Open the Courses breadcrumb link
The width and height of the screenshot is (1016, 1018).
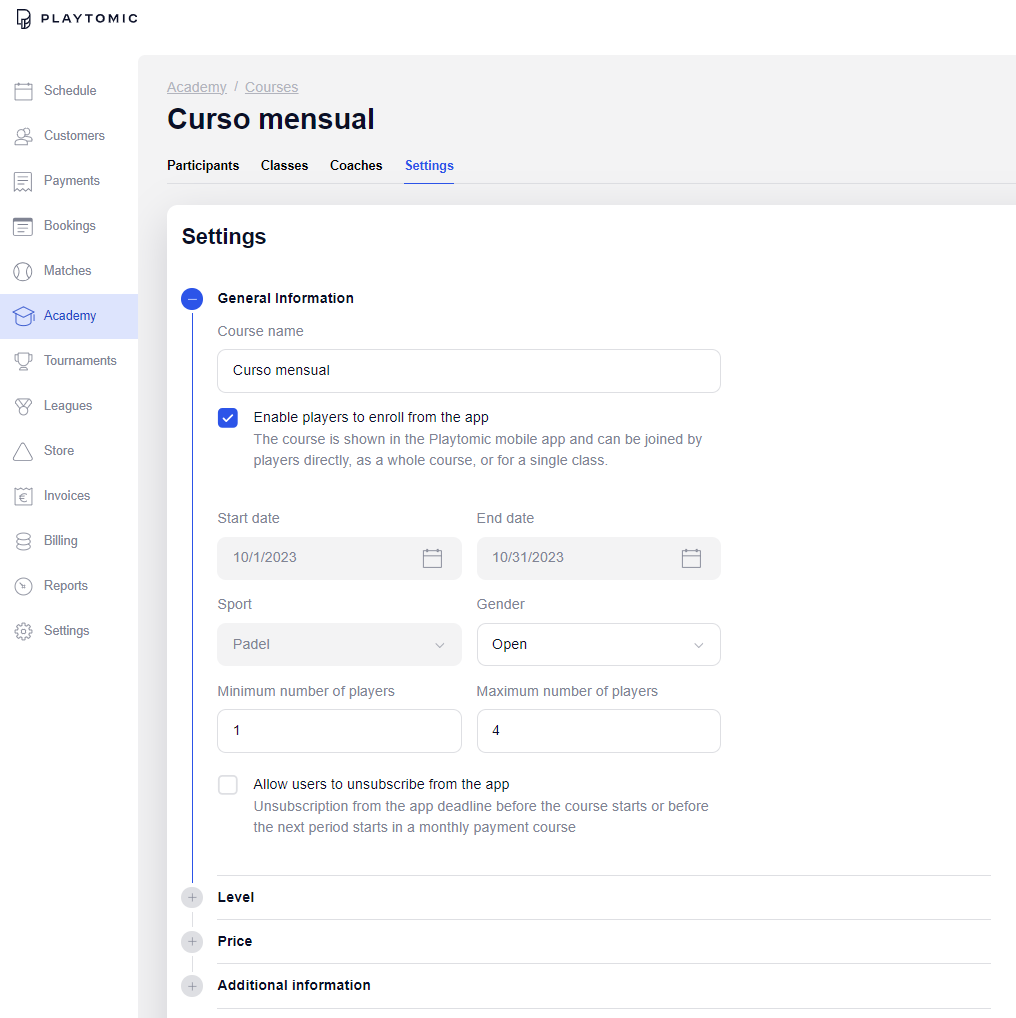click(271, 87)
